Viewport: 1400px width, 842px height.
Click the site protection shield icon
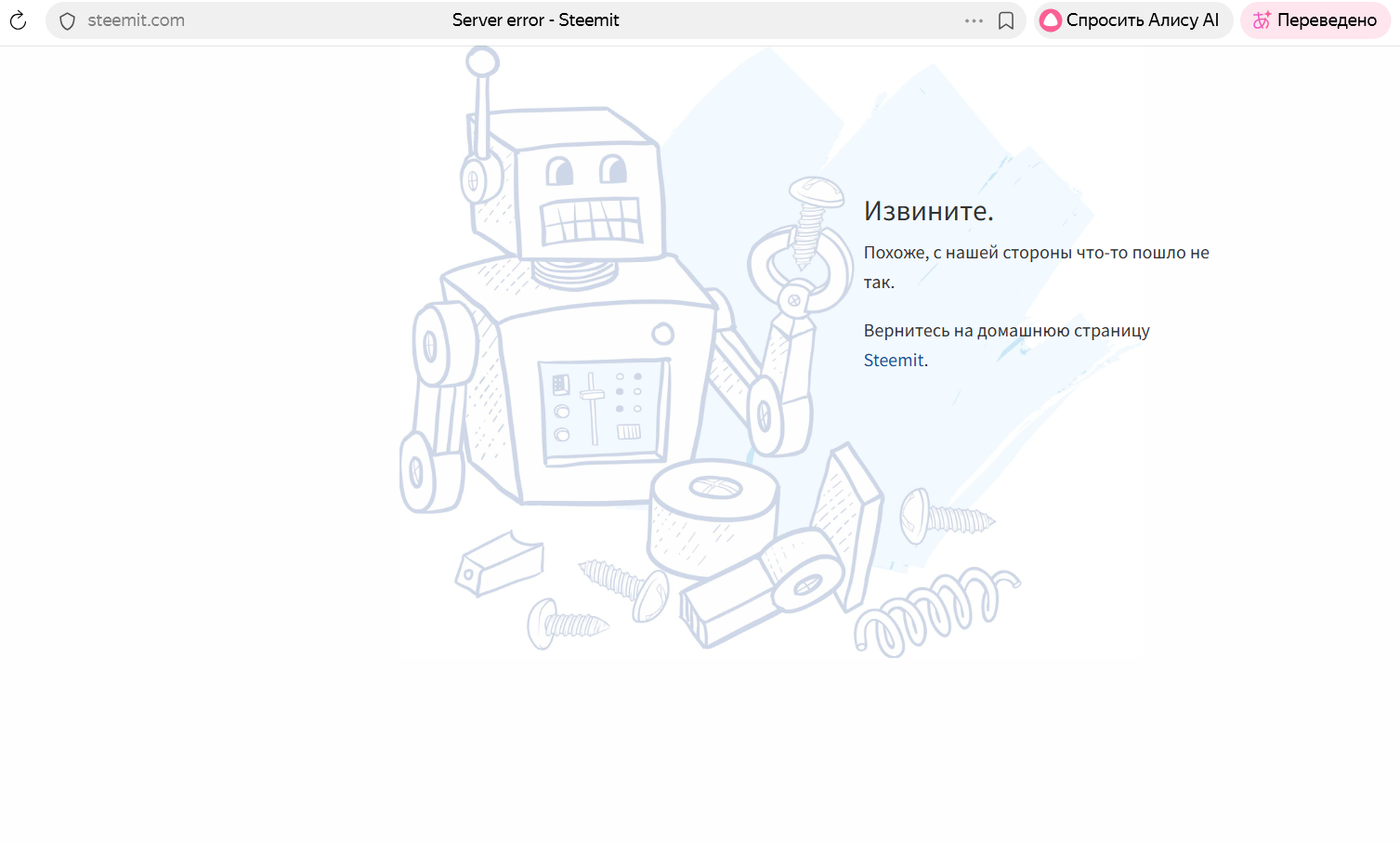67,20
